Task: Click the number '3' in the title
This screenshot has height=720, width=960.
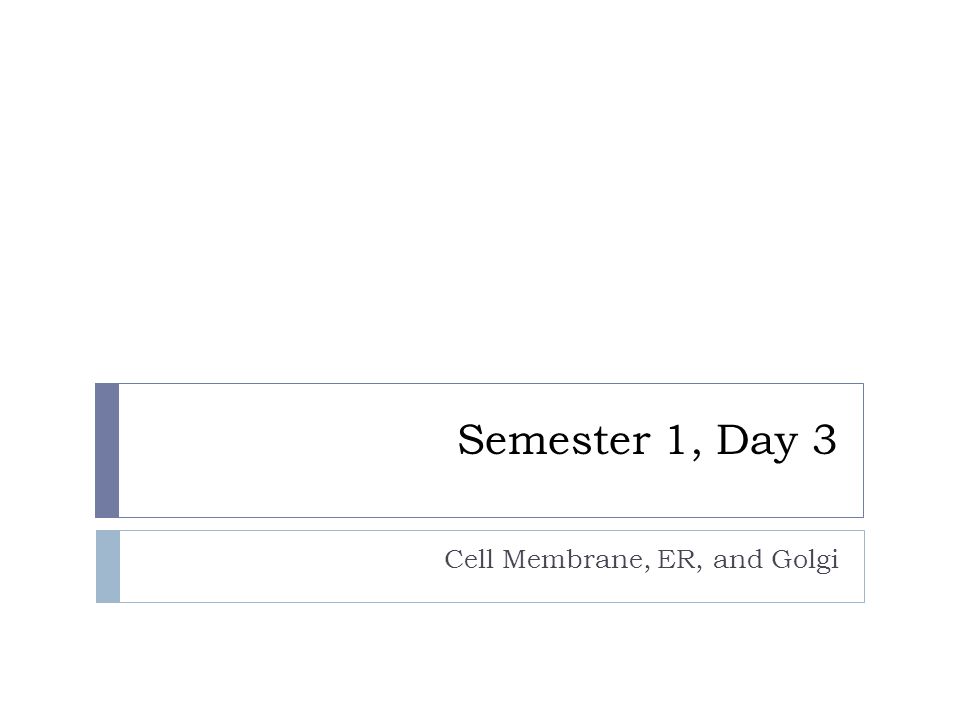Action: tap(825, 440)
